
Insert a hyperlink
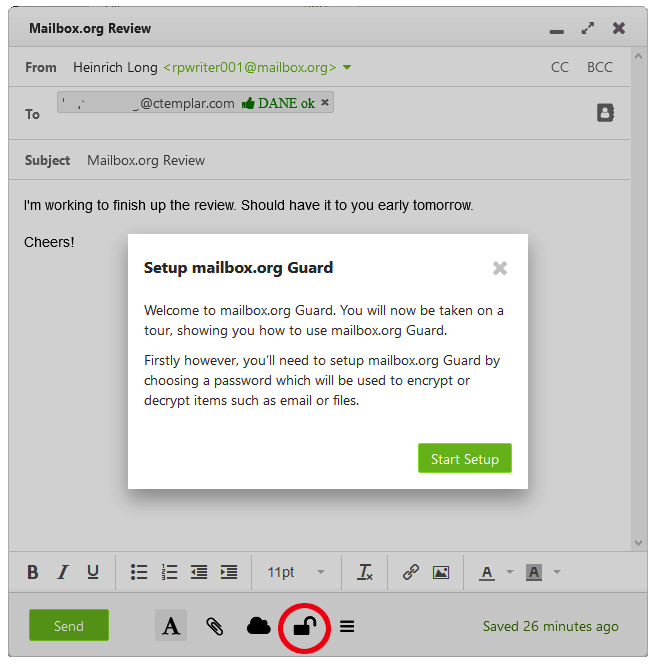coord(410,572)
